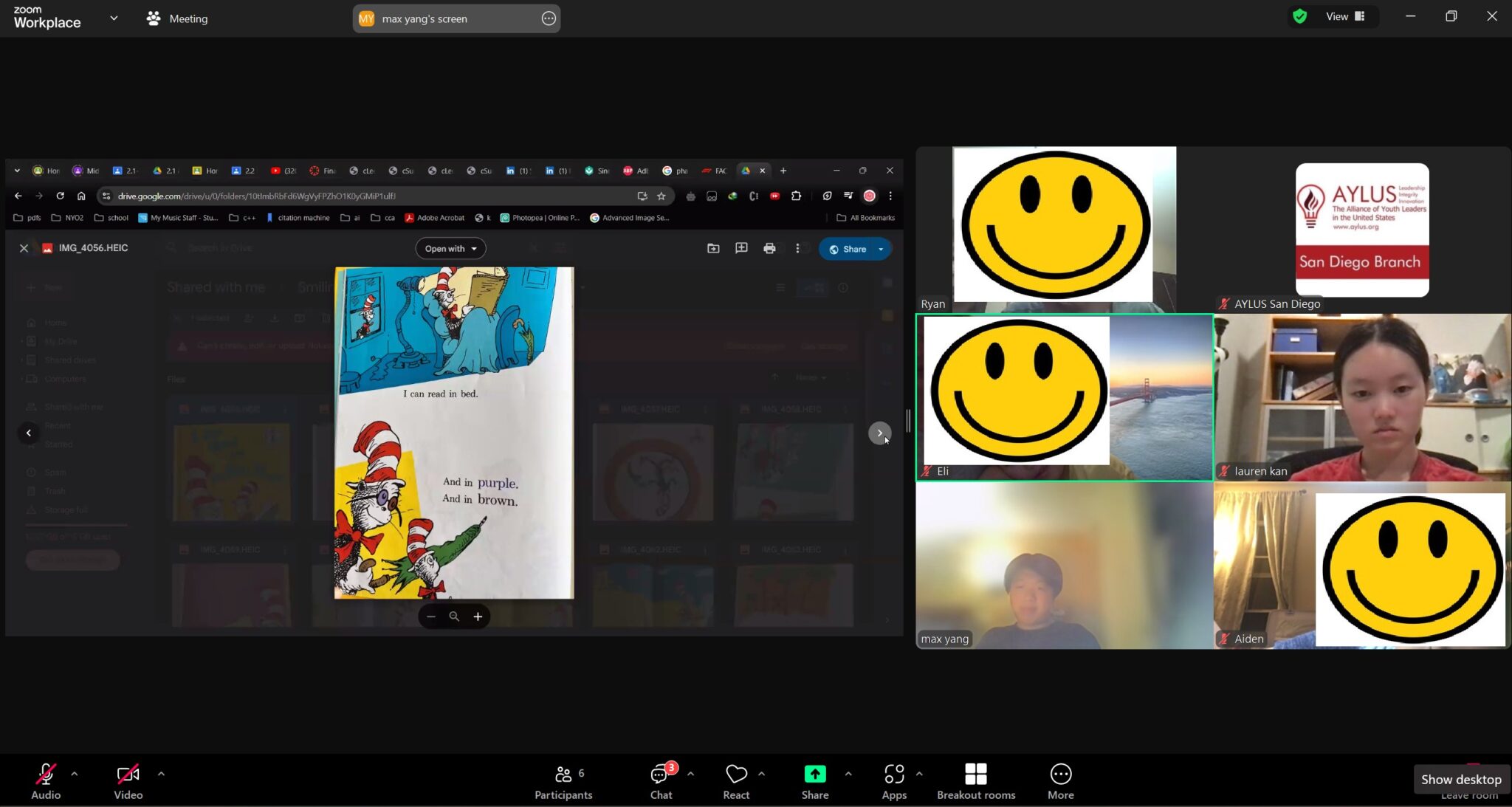Open Chrome three-dot menu
The image size is (1512, 807).
pyautogui.click(x=890, y=196)
